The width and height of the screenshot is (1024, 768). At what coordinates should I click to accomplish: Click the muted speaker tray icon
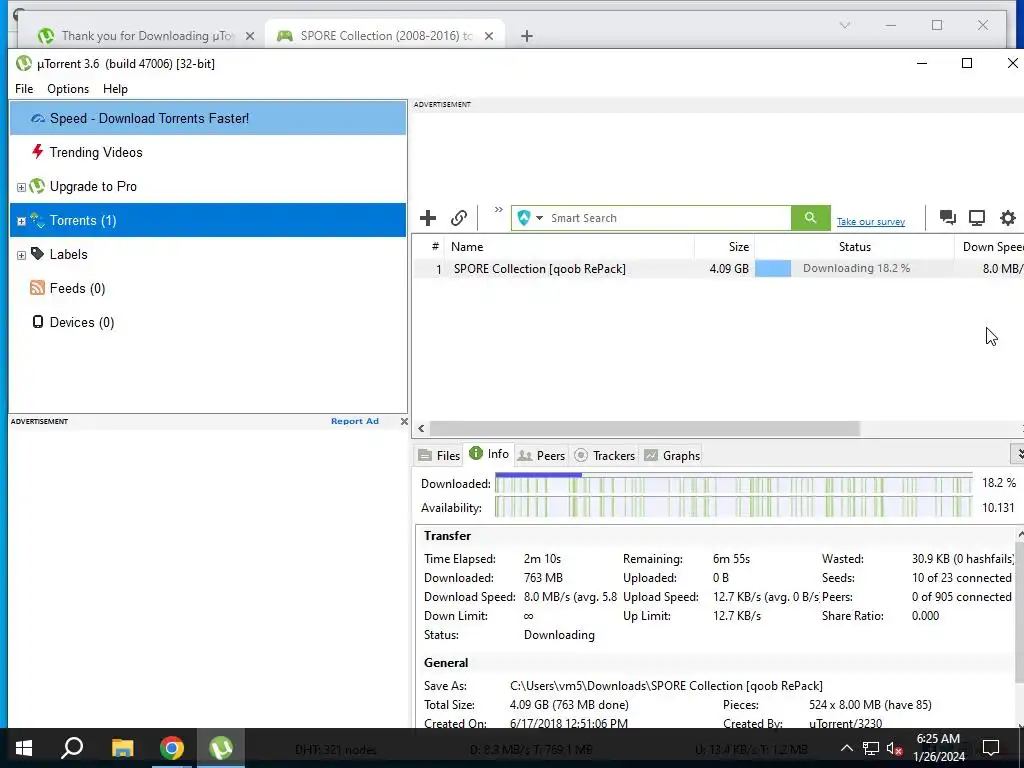click(x=895, y=749)
